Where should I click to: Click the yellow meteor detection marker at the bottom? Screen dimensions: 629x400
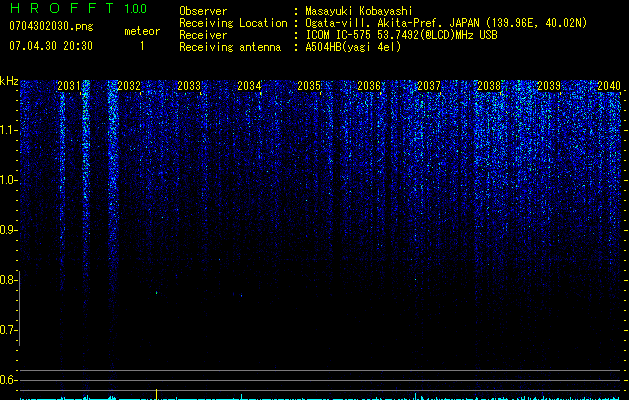click(x=156, y=394)
